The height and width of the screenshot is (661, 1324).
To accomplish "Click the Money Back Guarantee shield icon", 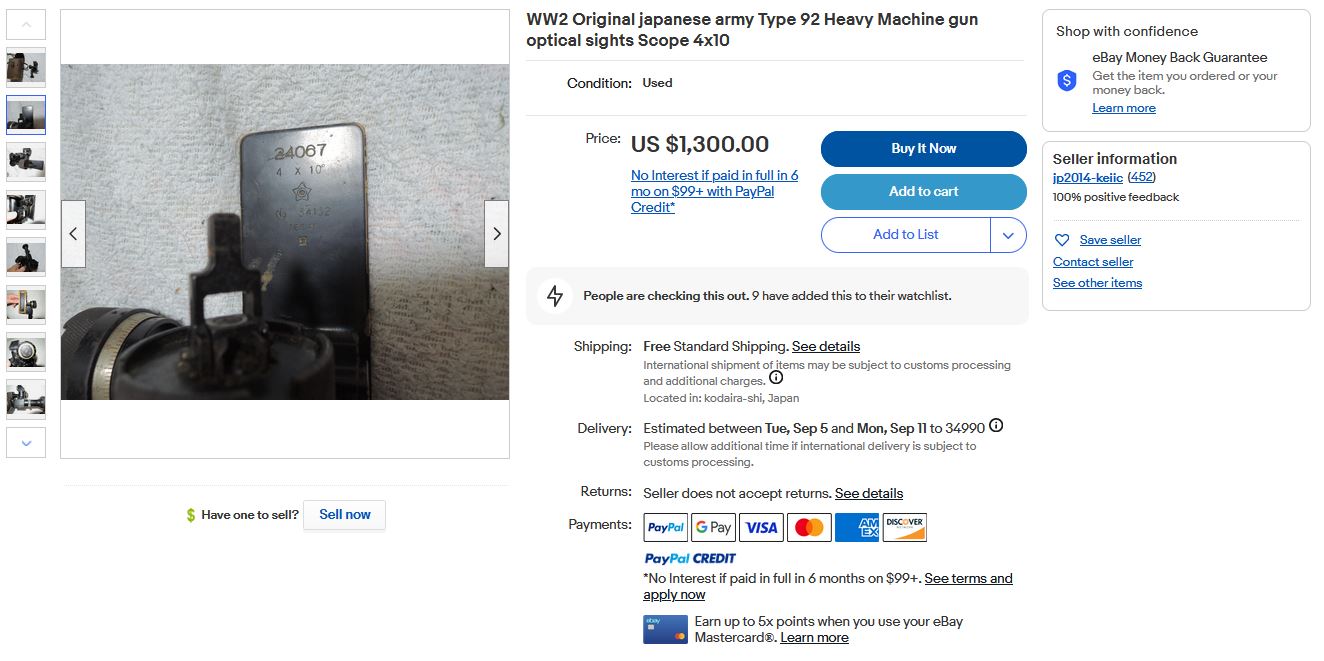I will click(1067, 81).
